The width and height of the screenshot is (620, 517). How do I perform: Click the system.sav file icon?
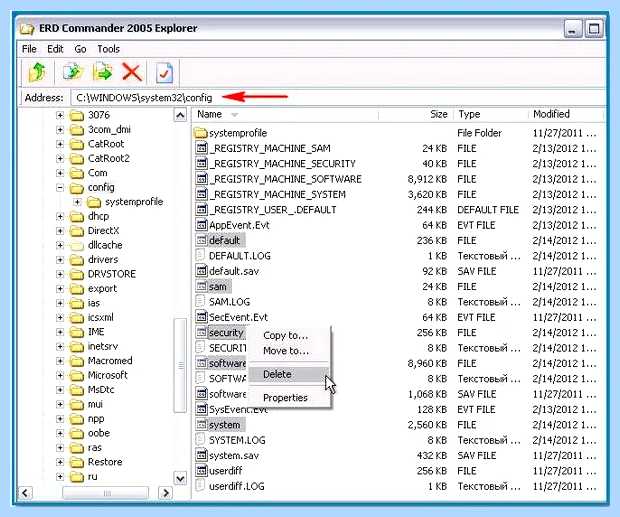(x=202, y=455)
